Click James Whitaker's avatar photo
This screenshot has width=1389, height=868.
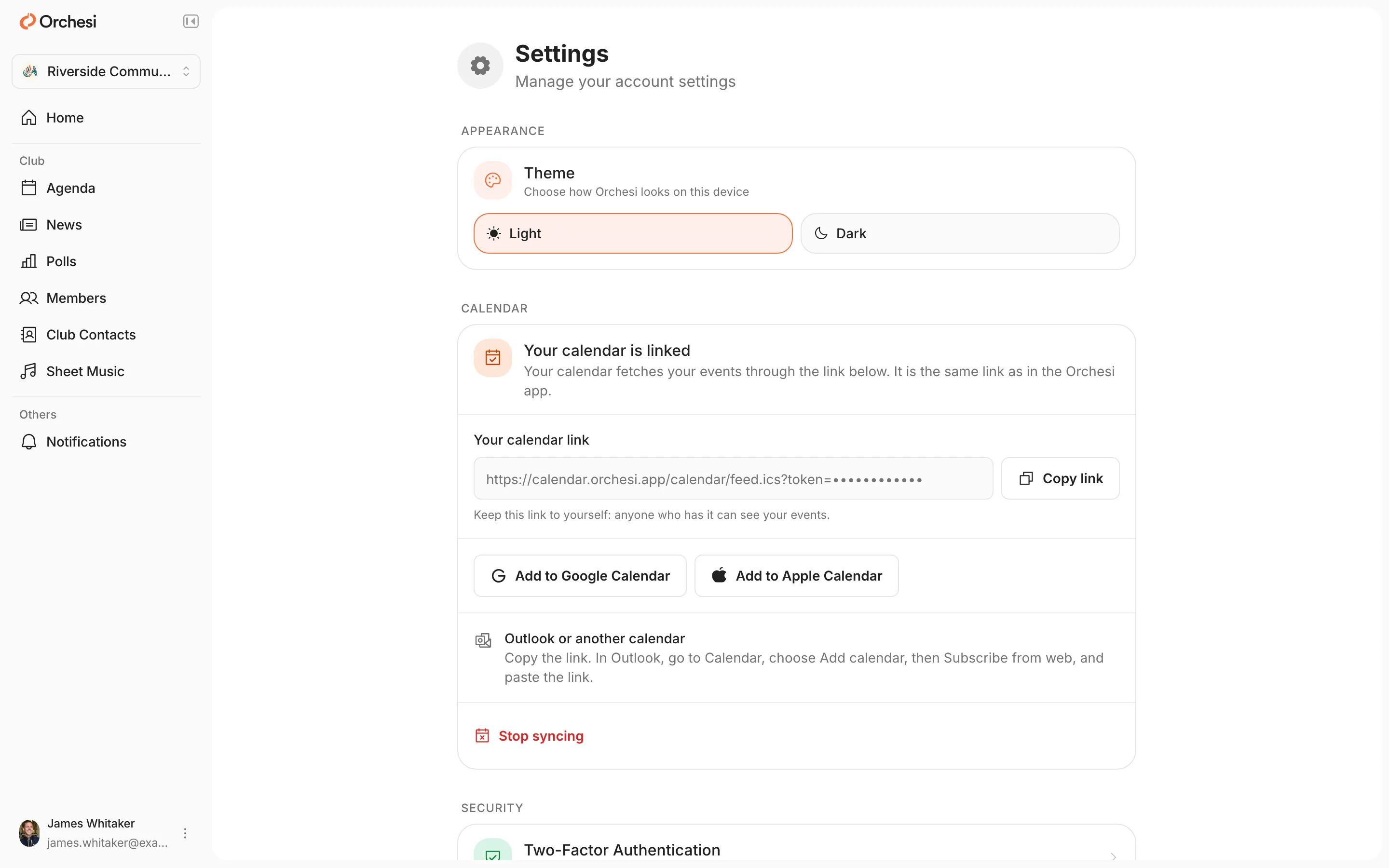click(x=29, y=833)
